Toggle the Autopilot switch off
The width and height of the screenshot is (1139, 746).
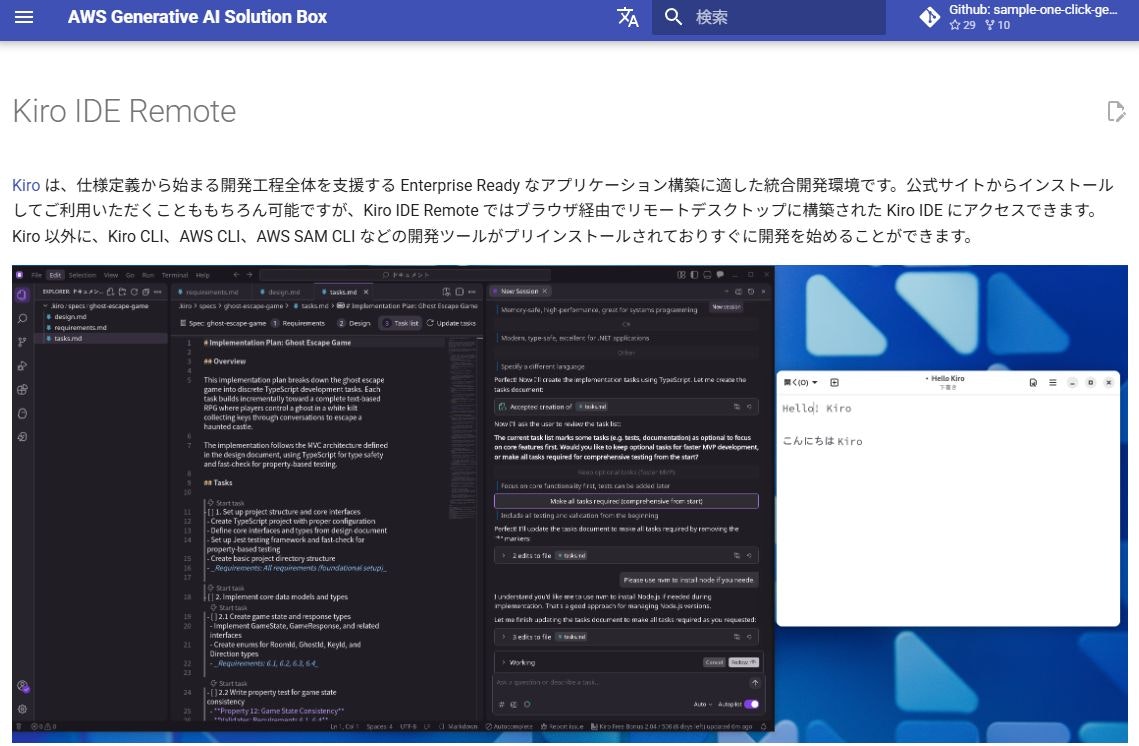(x=751, y=705)
